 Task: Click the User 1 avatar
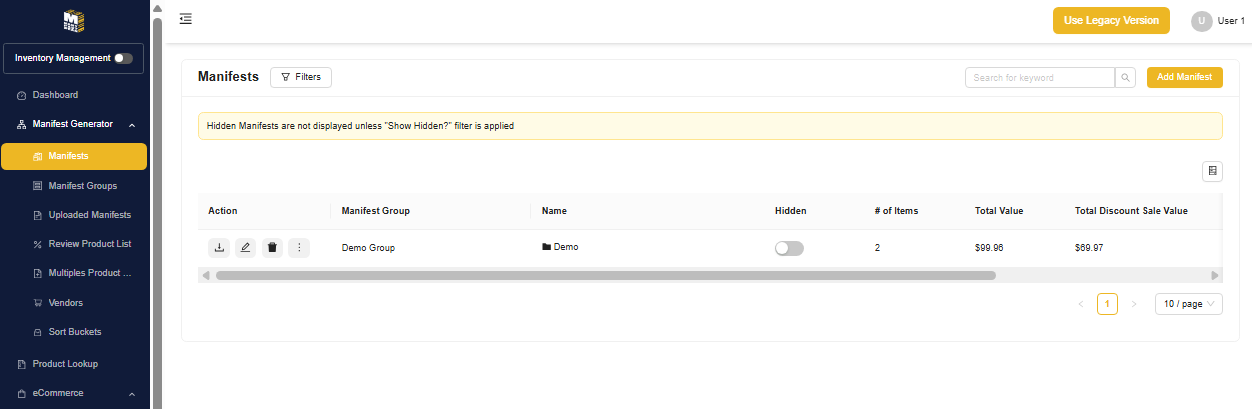click(x=1201, y=21)
